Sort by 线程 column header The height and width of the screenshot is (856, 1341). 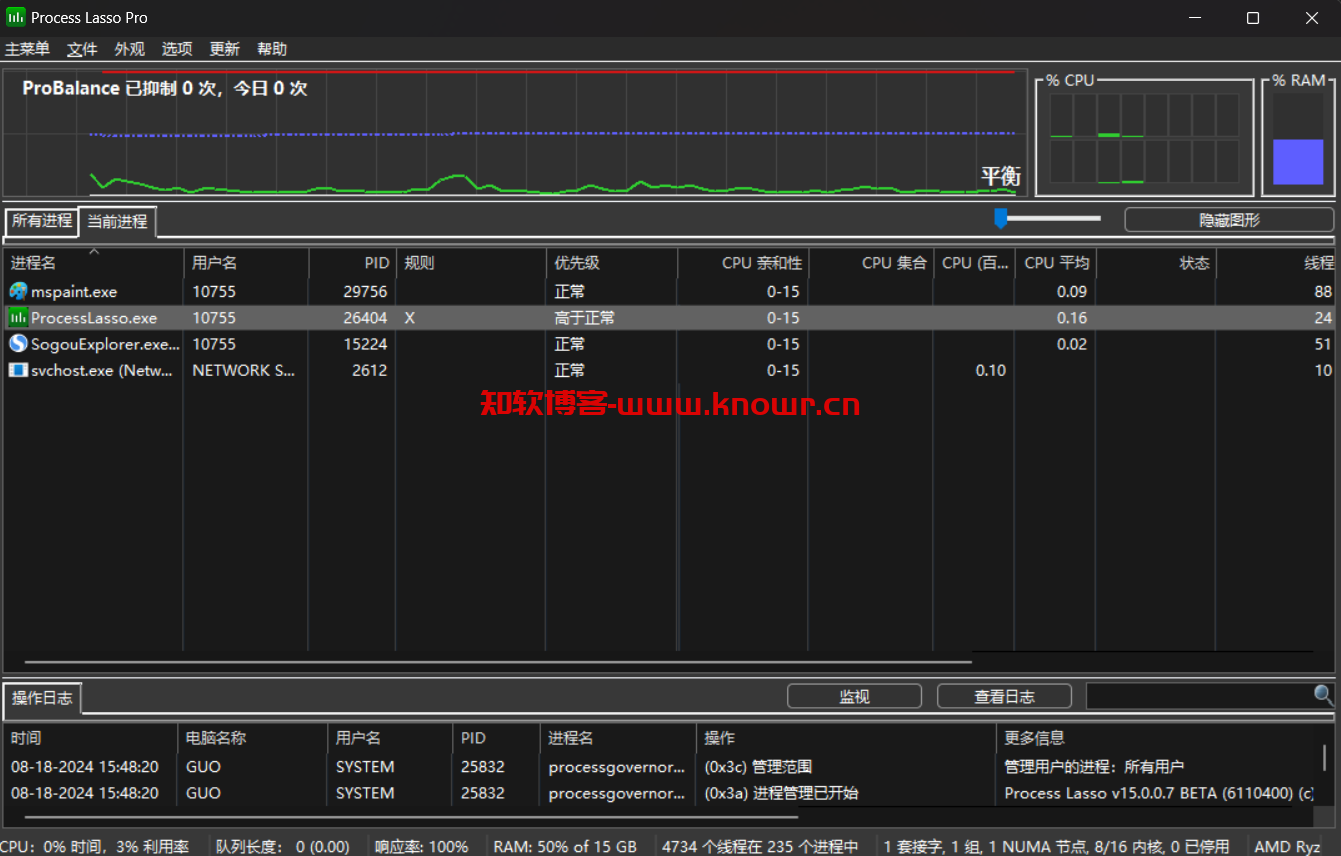click(x=1277, y=263)
